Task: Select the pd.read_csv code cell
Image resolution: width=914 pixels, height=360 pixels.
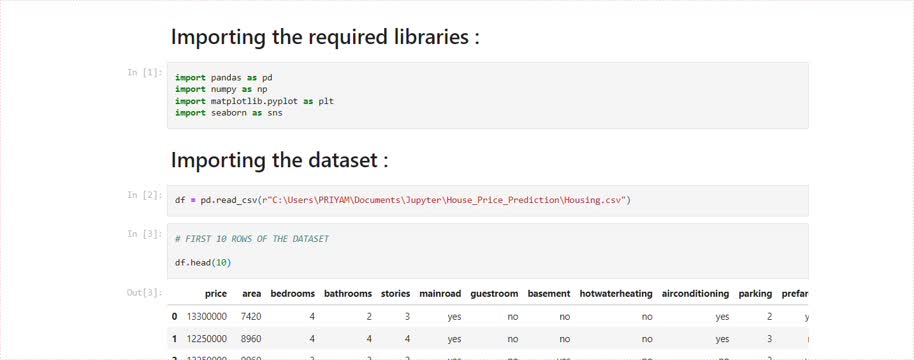Action: point(487,200)
